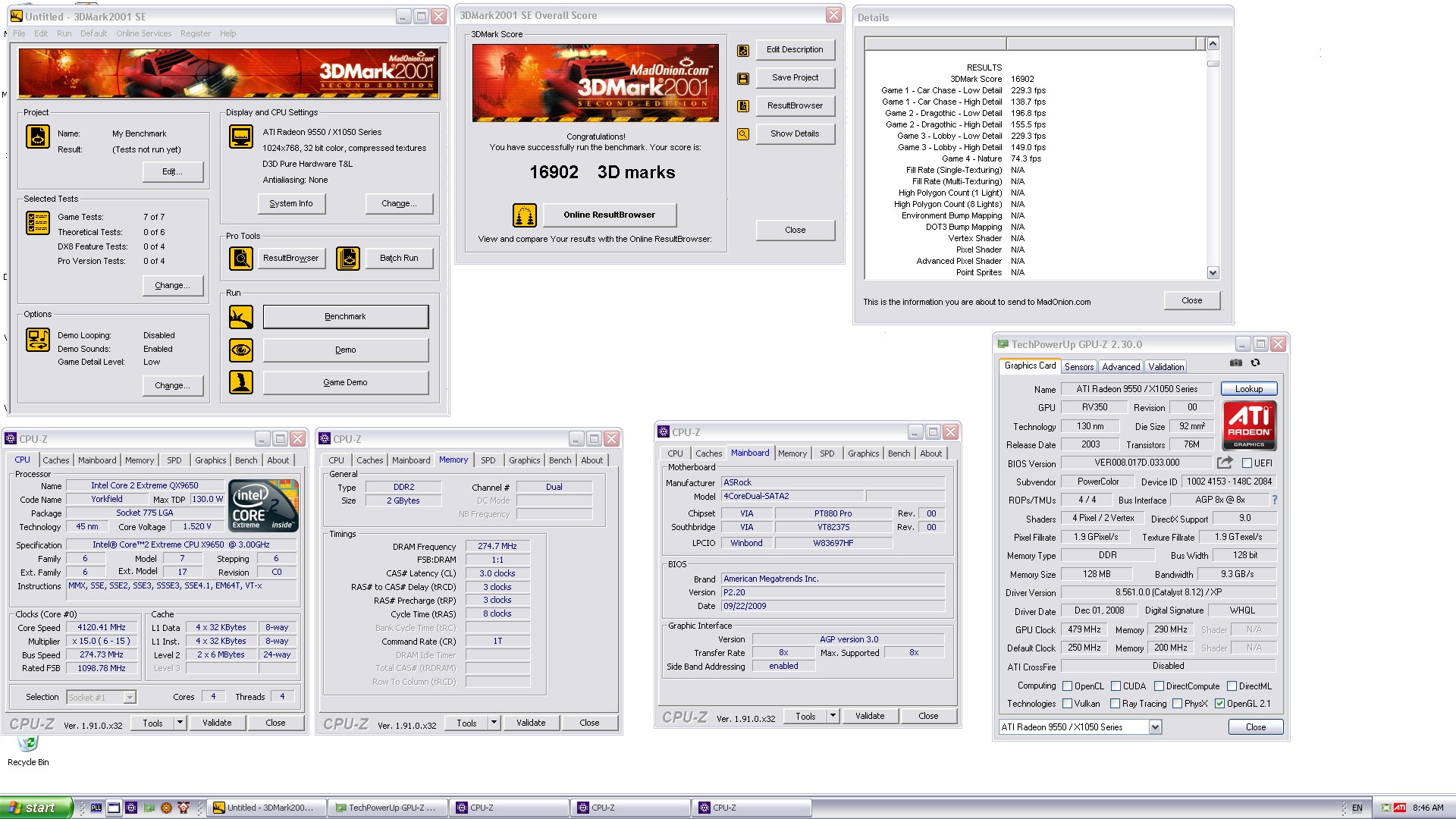
Task: Toggle the OpenGL 2.1 checkbox
Action: (1219, 704)
